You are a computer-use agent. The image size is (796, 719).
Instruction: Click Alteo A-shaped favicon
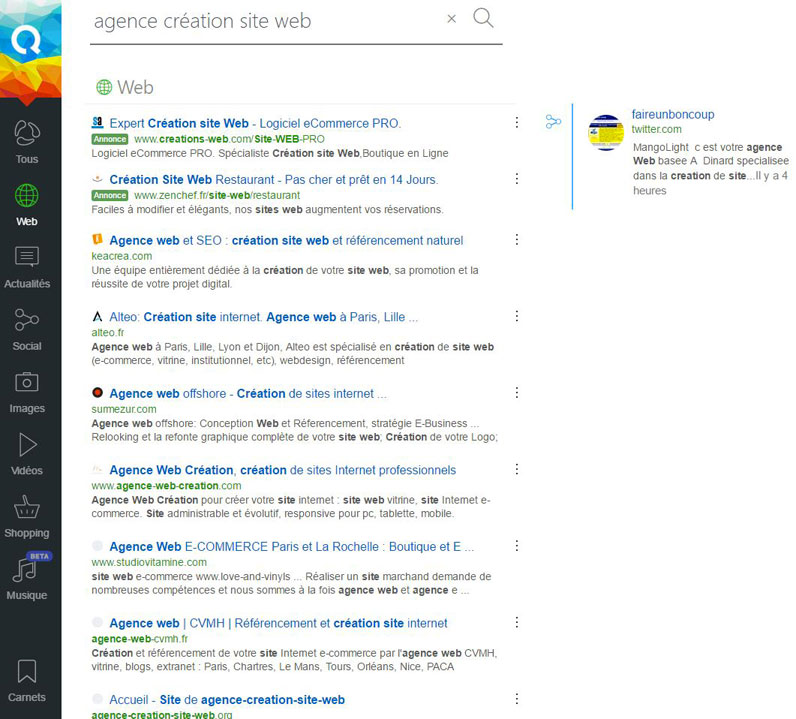point(97,316)
